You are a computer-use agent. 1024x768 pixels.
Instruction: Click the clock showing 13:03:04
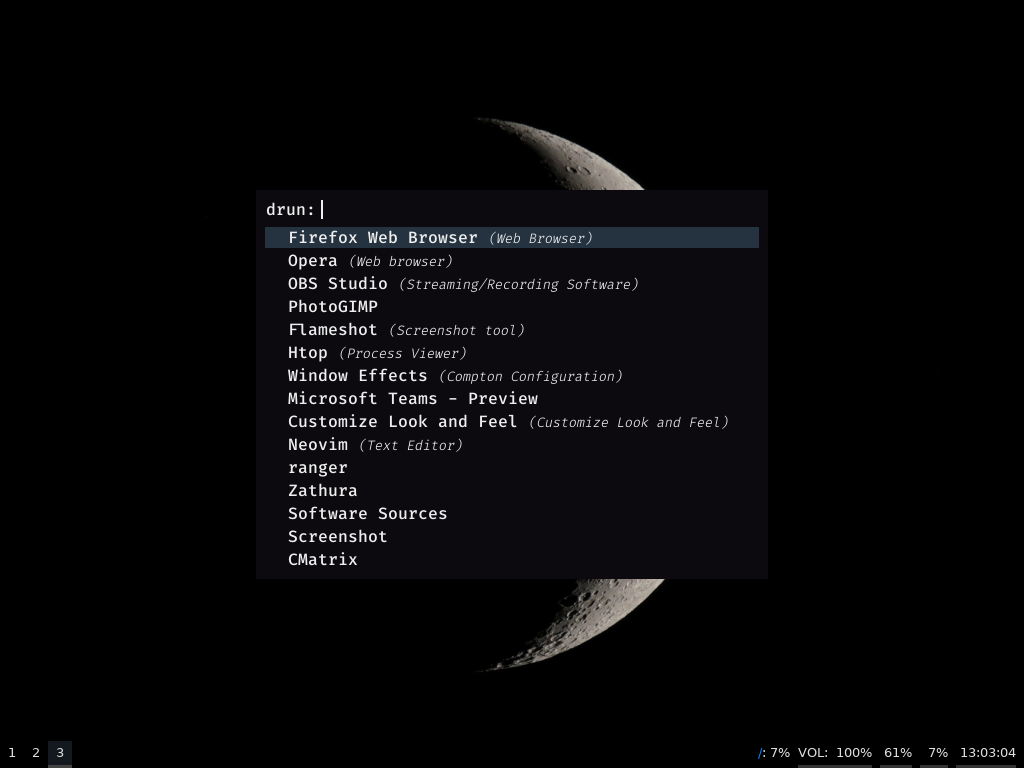(987, 753)
